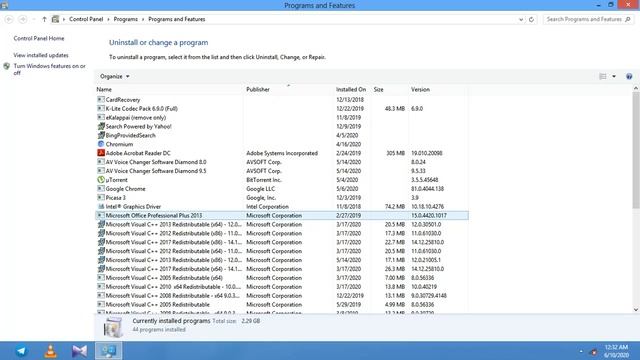Sort by Installed On column header
This screenshot has width=640, height=360.
[351, 89]
